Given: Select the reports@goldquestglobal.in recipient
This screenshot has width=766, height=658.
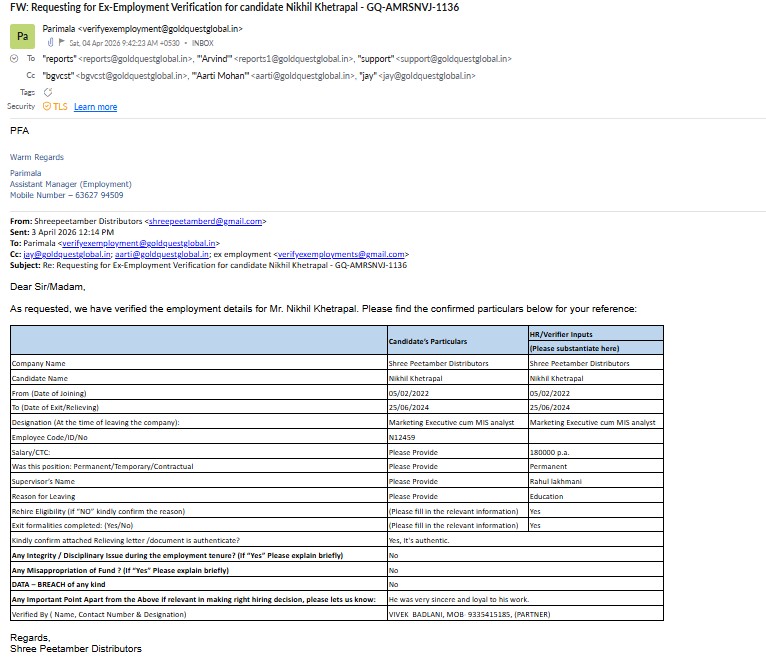Looking at the screenshot, I should [x=118, y=59].
